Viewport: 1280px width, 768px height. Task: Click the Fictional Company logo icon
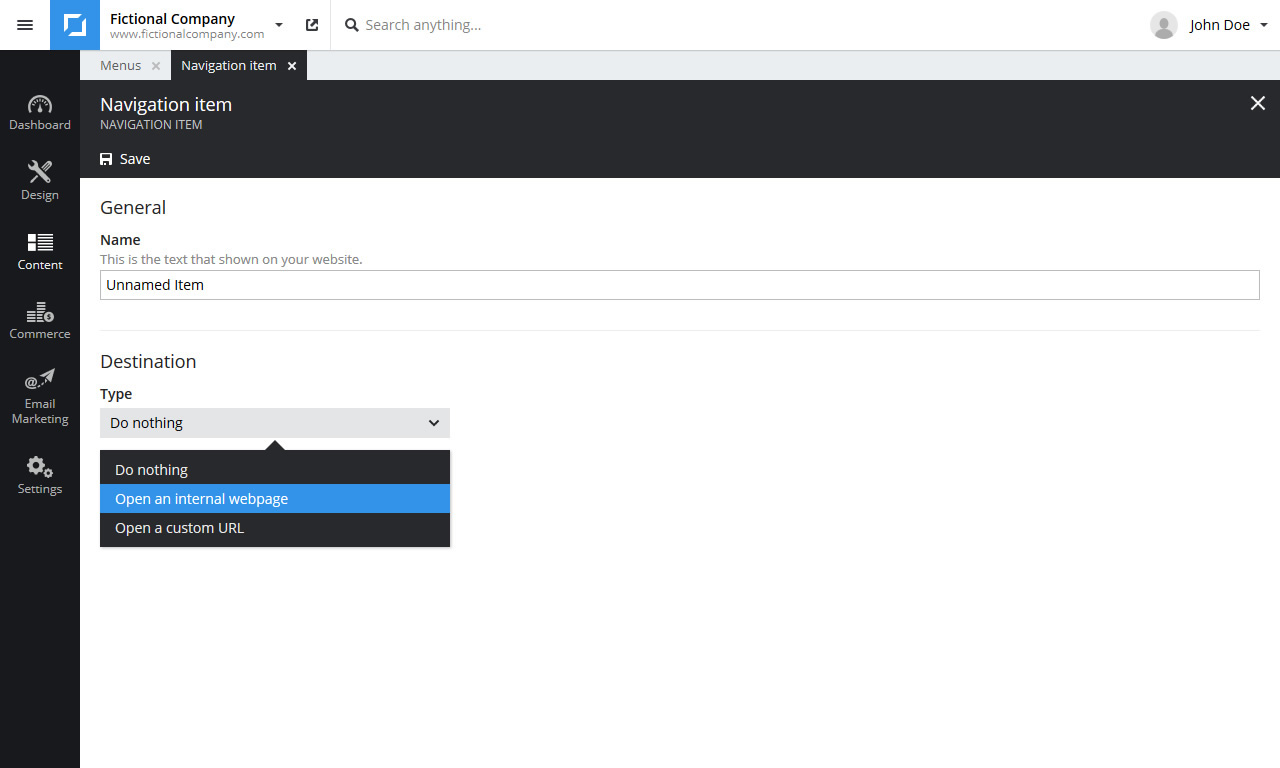pyautogui.click(x=75, y=25)
